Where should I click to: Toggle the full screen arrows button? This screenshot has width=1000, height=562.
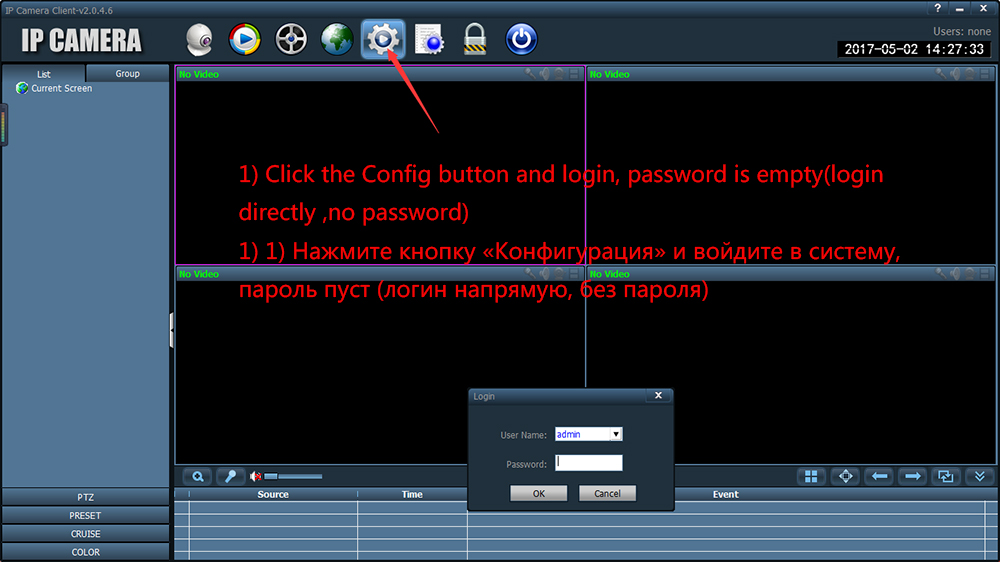click(846, 477)
